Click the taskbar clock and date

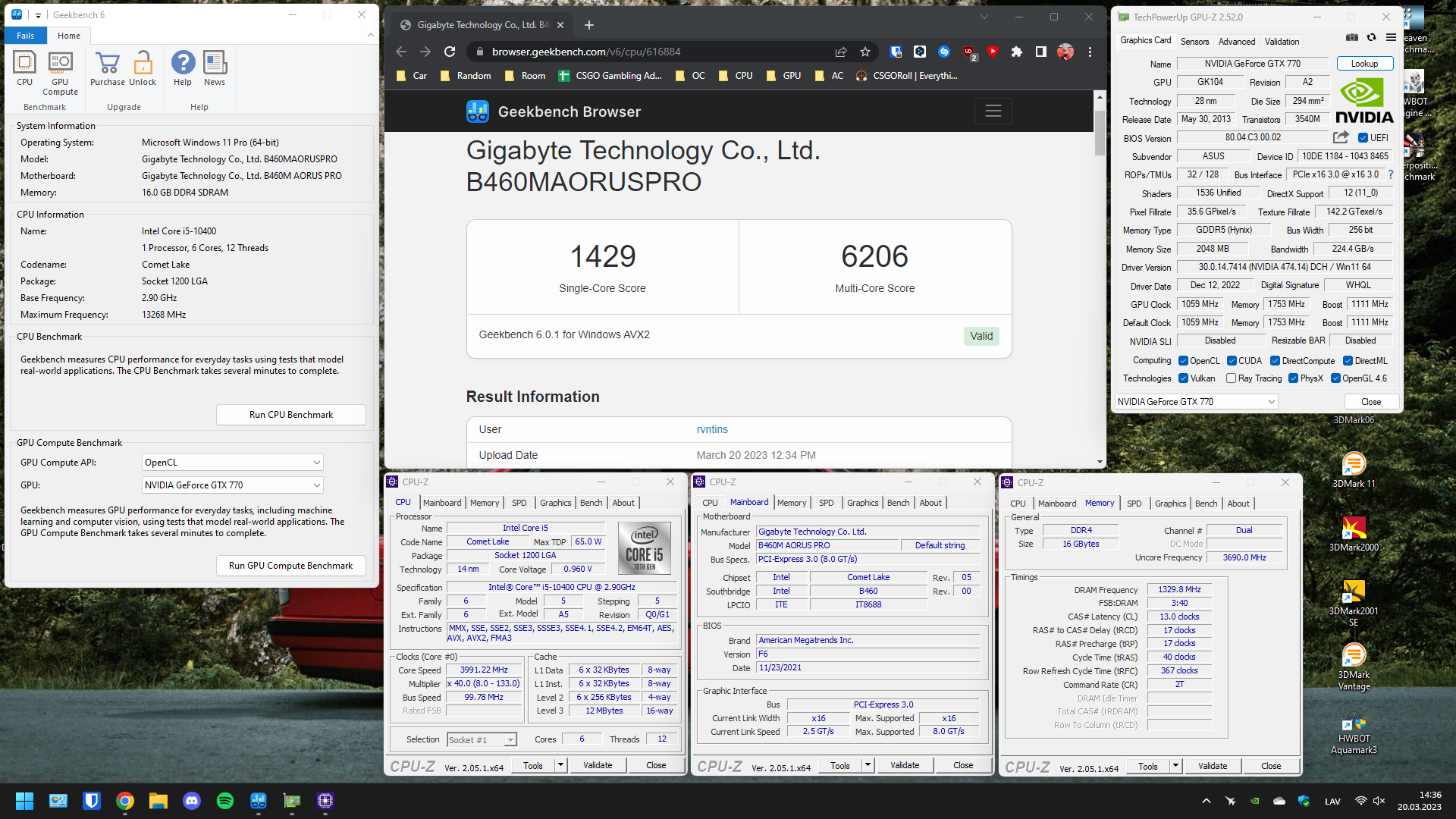point(1420,801)
